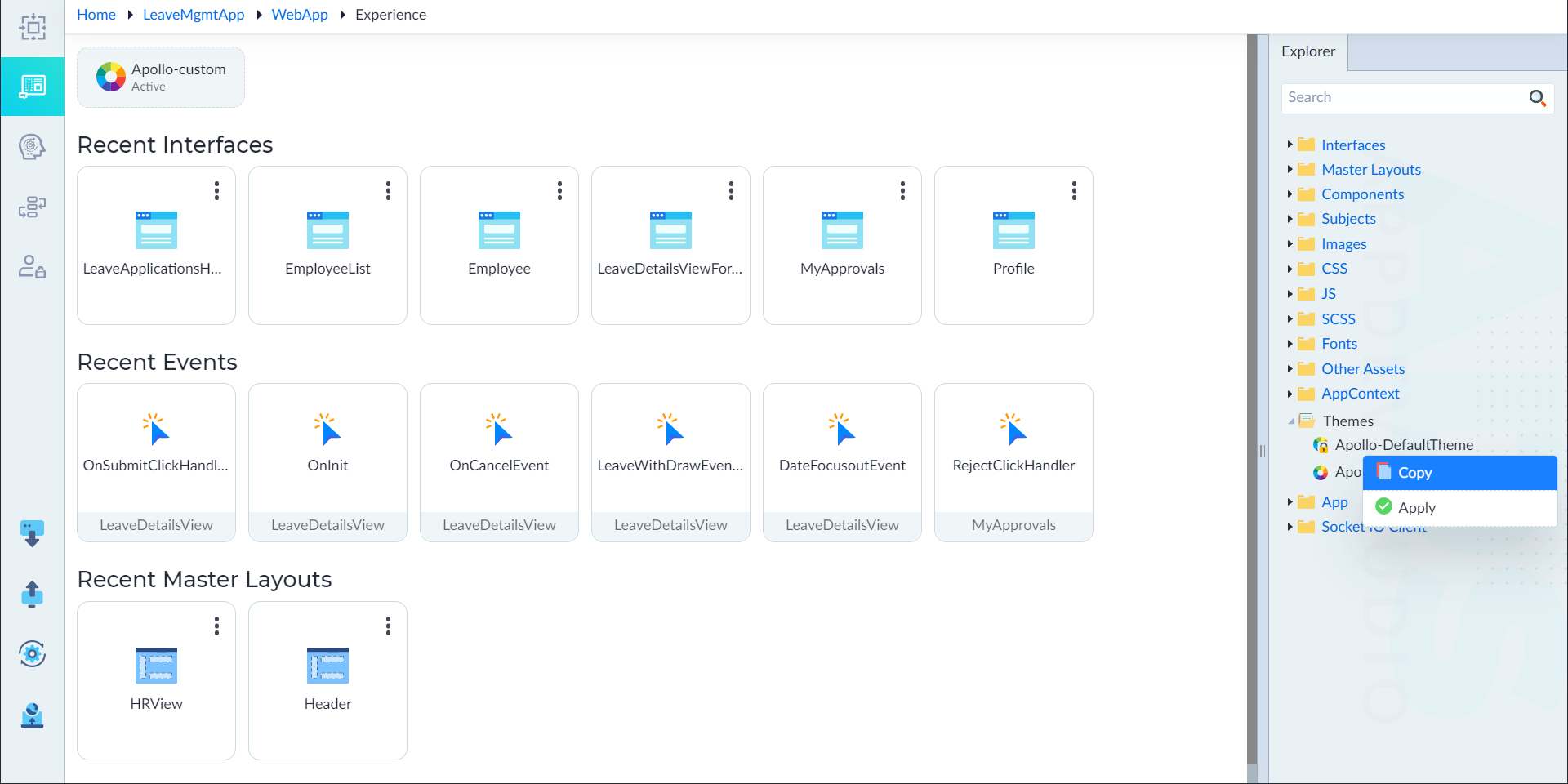The width and height of the screenshot is (1568, 784).
Task: Open the workflow diagram icon in sidebar
Action: click(33, 207)
